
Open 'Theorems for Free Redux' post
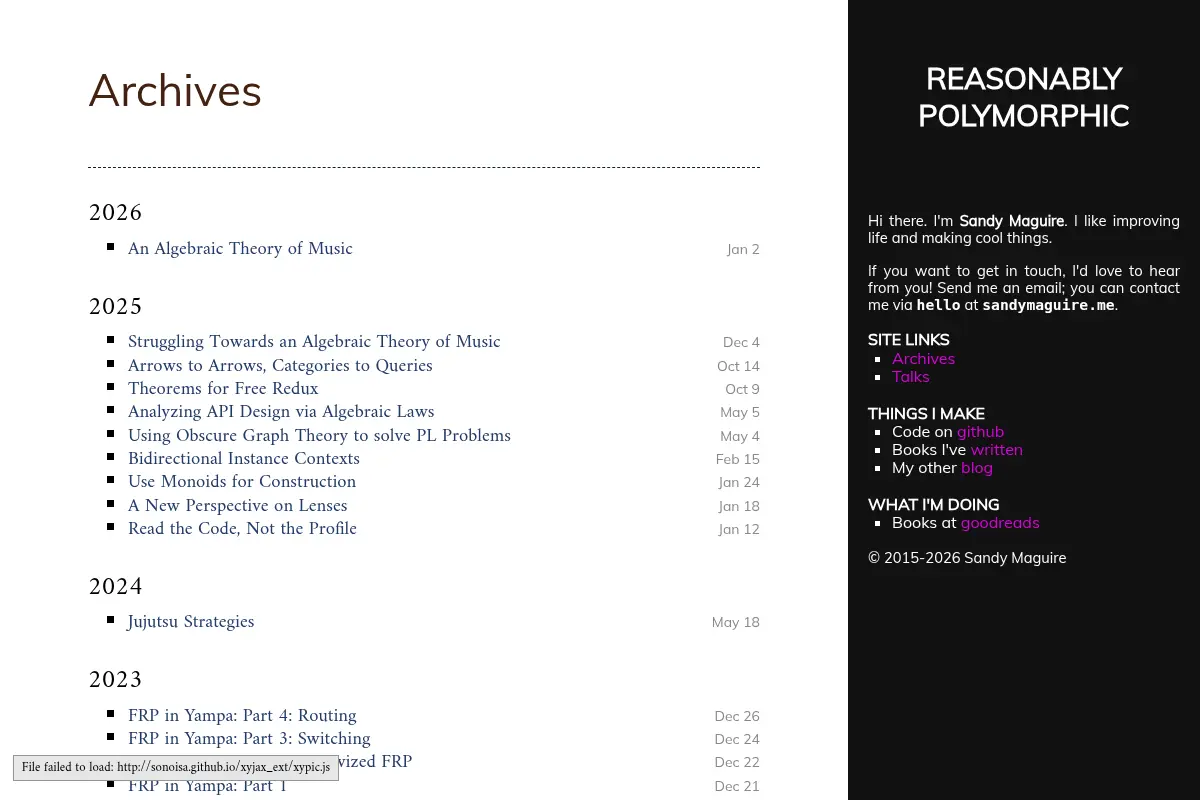point(223,389)
